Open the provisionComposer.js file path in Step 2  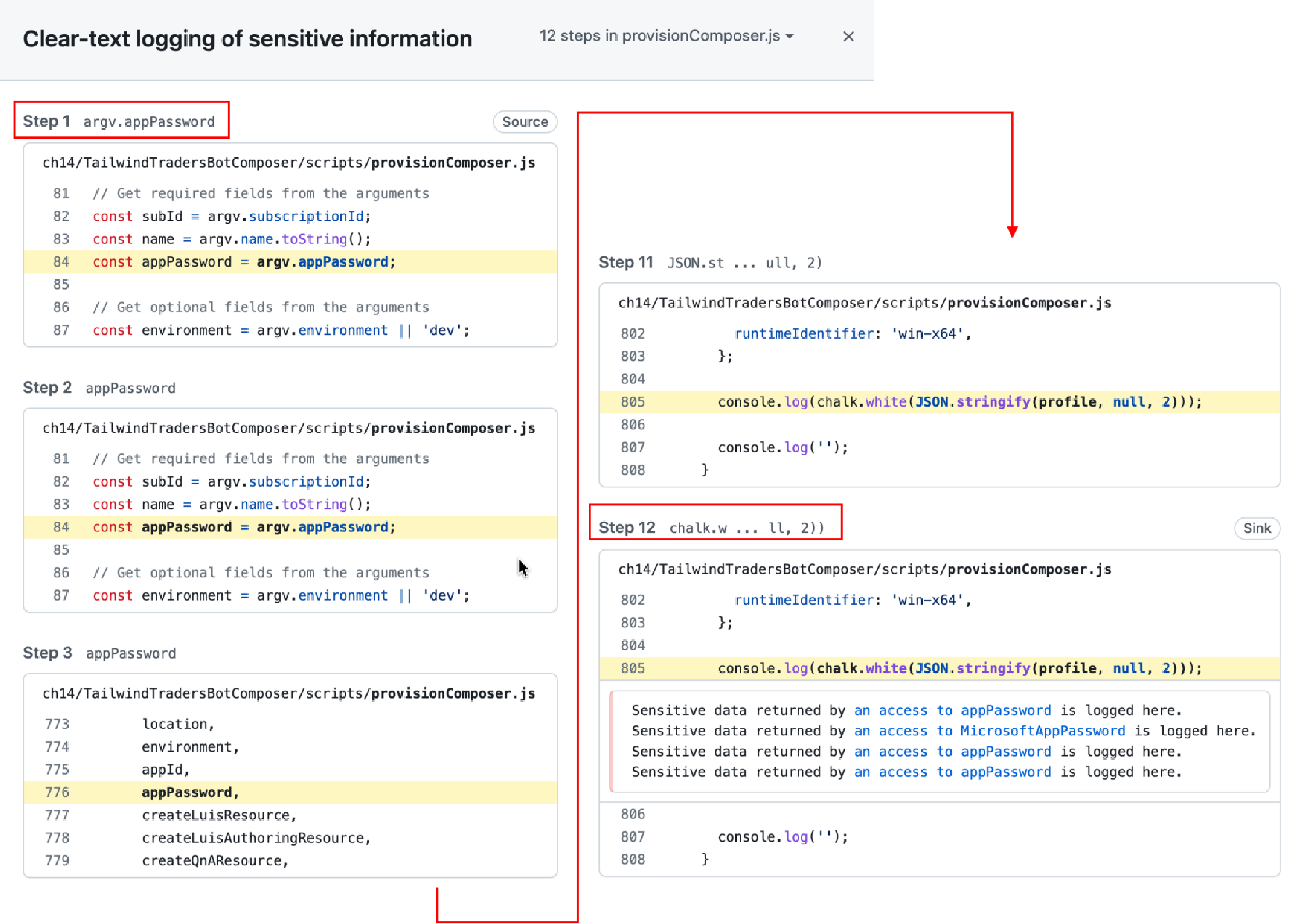[289, 428]
